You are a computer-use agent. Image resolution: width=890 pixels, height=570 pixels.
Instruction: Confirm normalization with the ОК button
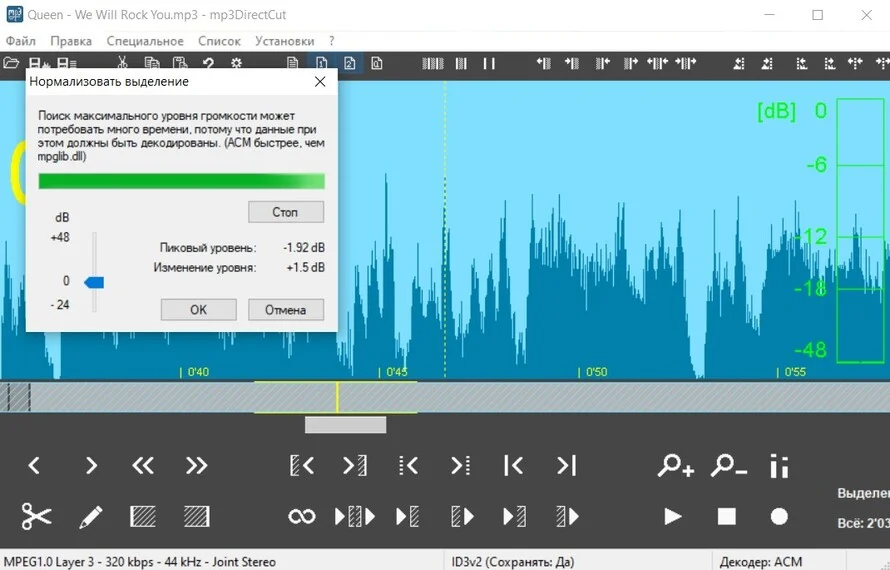pyautogui.click(x=199, y=309)
